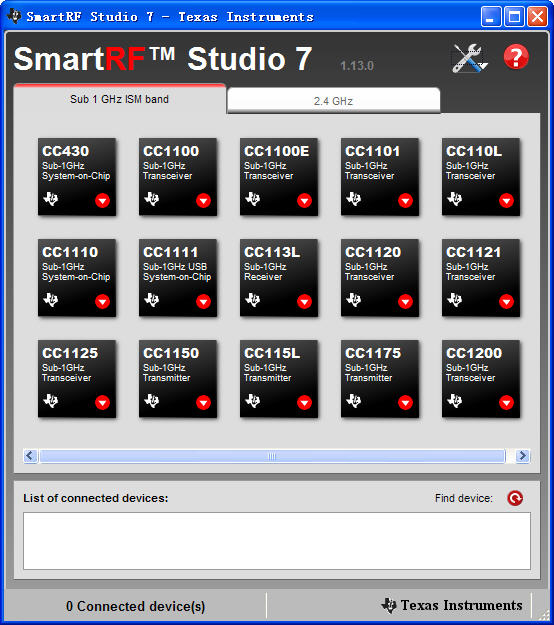
Task: Click the TI logo on the CC110L tile
Action: pos(455,198)
